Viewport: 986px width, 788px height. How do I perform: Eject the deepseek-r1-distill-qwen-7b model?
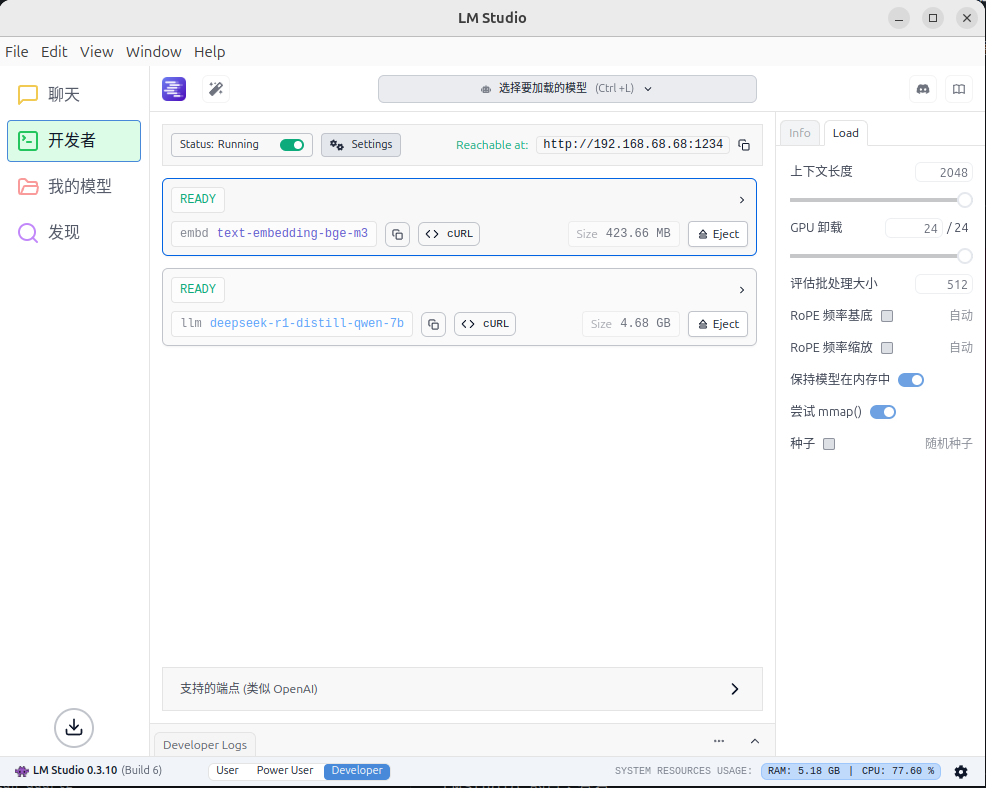717,324
